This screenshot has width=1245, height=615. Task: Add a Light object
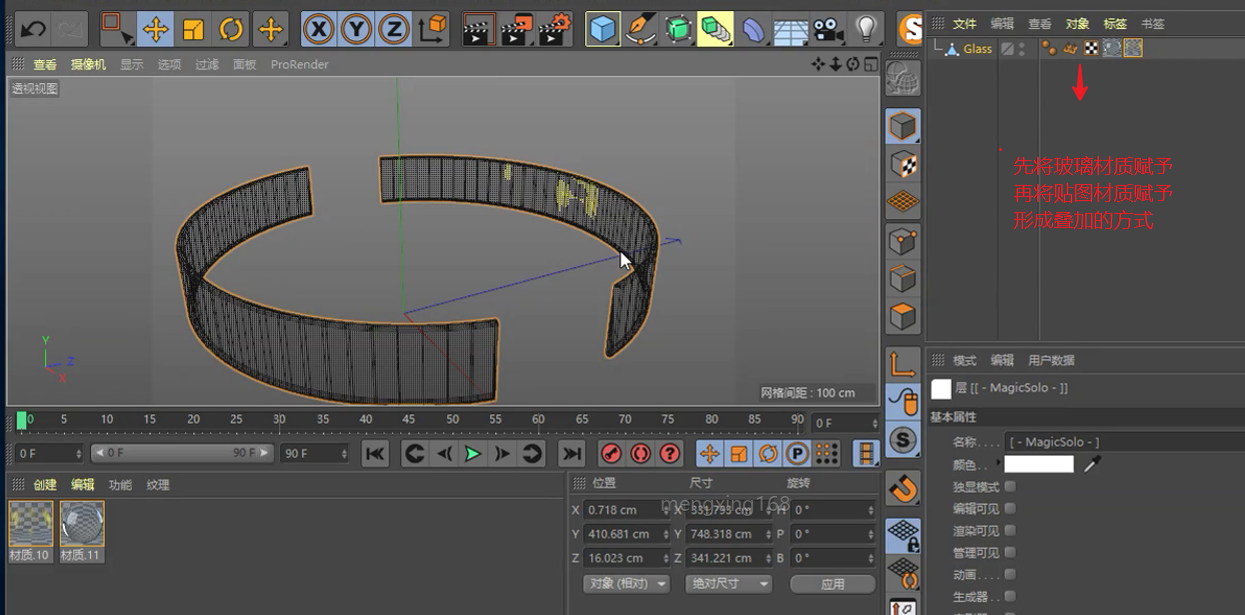coord(865,29)
